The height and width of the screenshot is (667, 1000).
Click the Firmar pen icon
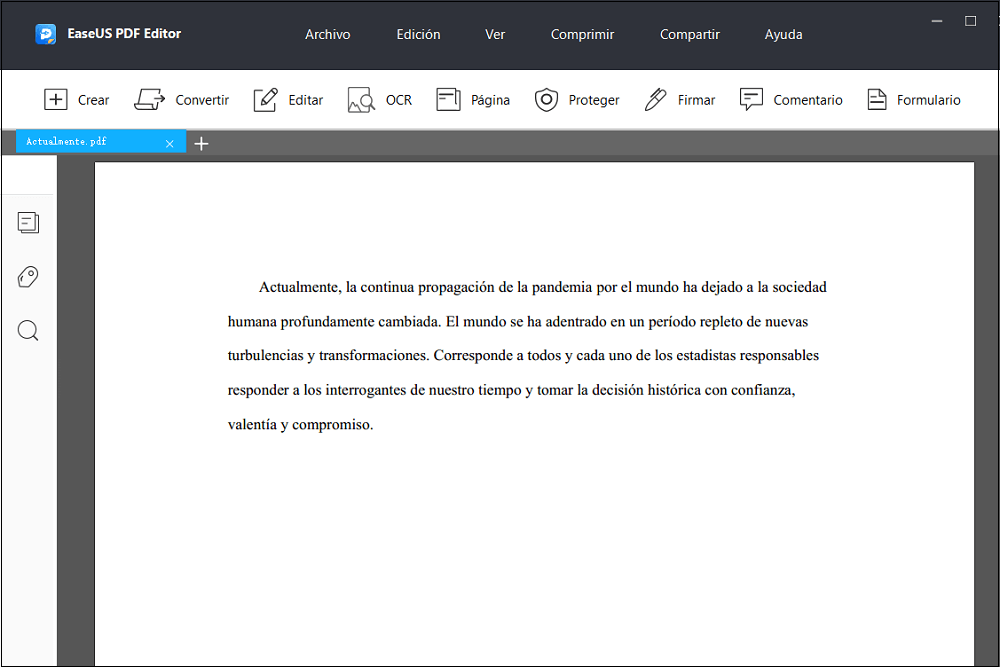(655, 99)
